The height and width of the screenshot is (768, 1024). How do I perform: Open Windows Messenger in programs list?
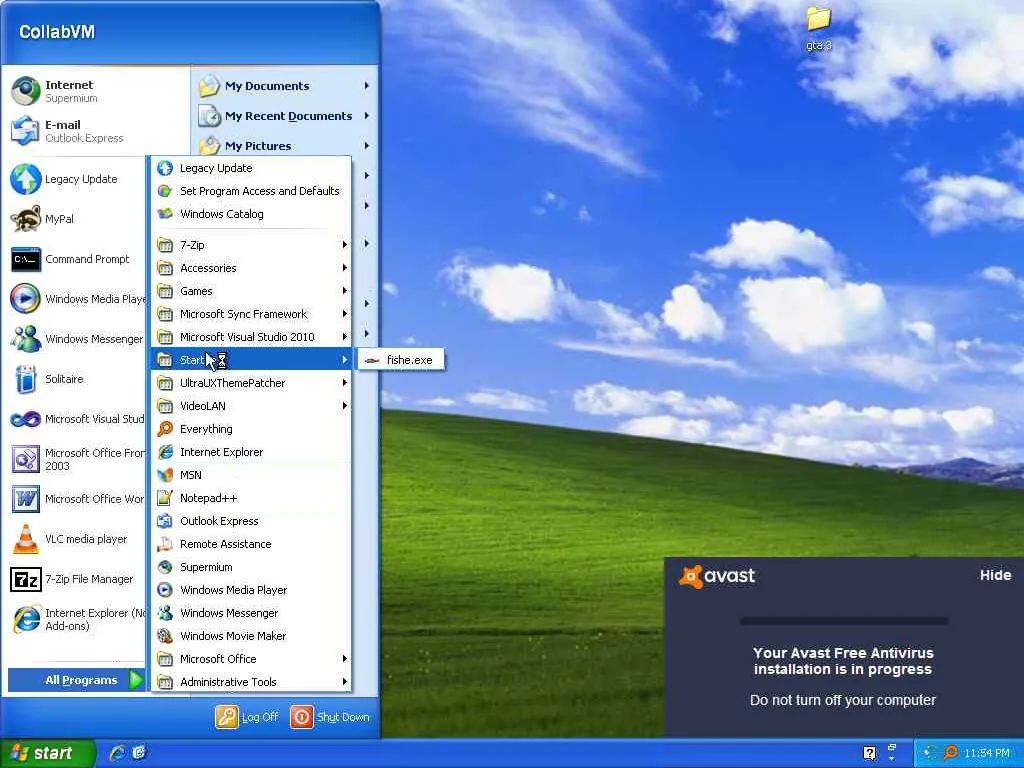(251, 613)
